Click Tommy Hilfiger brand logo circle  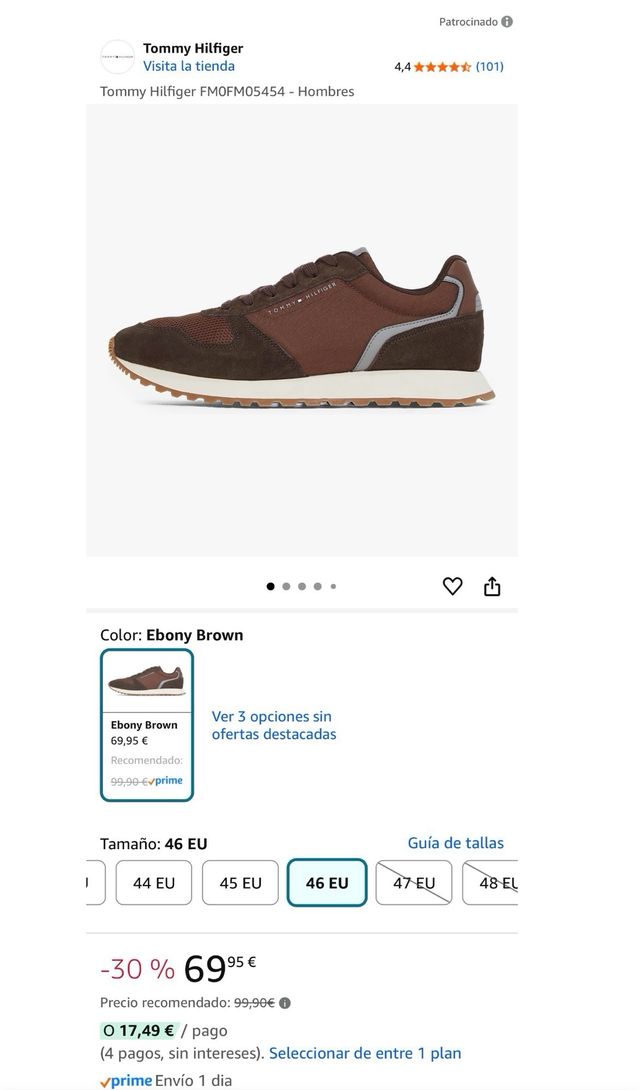[117, 57]
